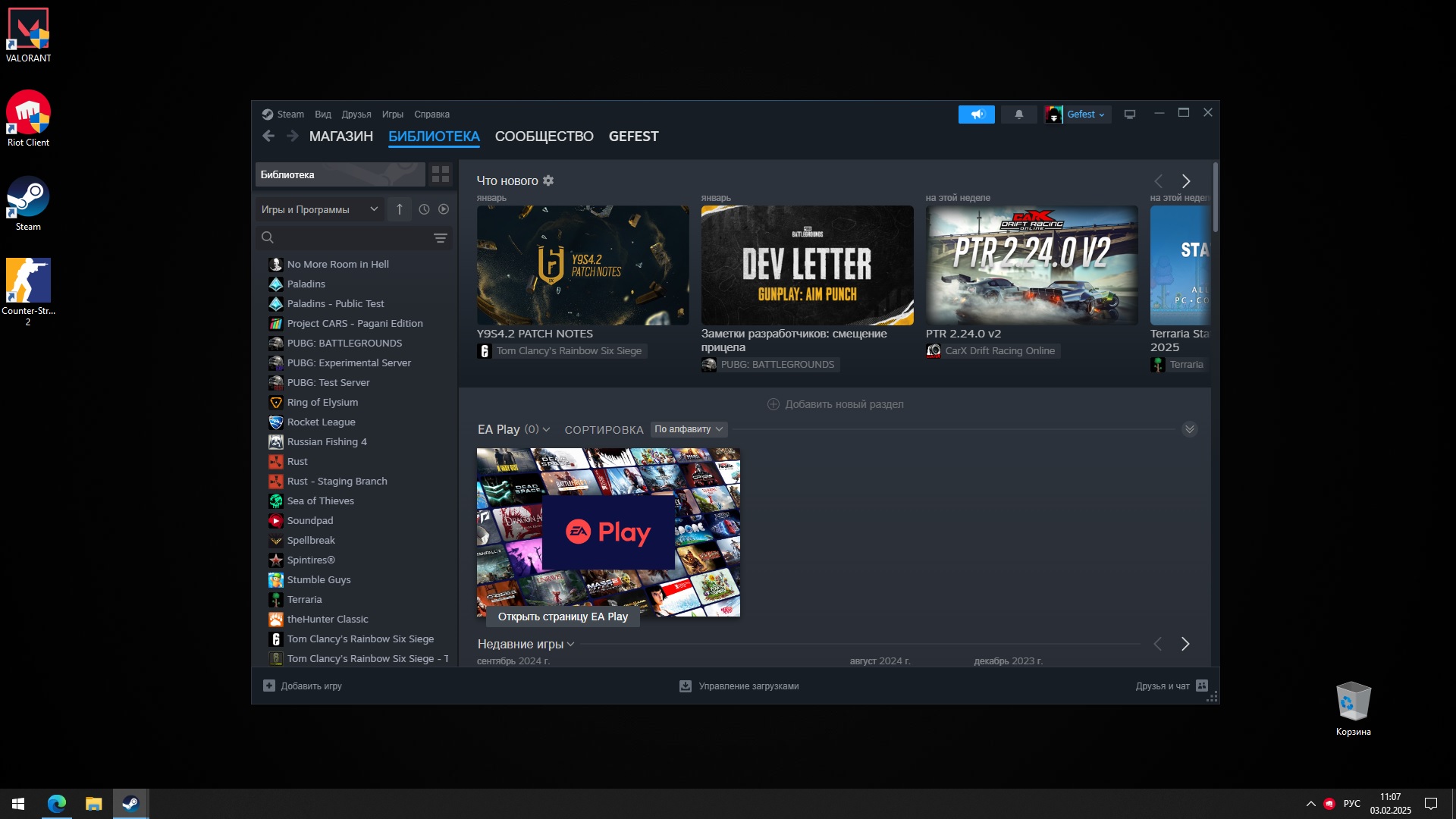Show next What's New items
Viewport: 1456px width, 819px height.
(x=1186, y=181)
